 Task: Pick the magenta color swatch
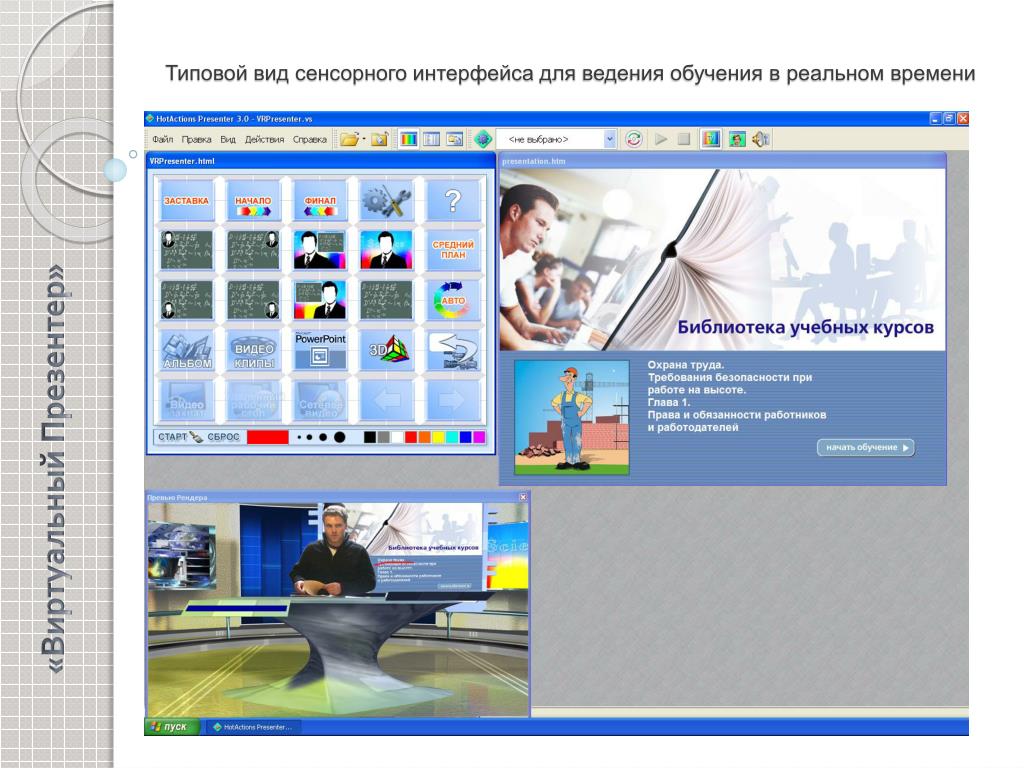click(479, 437)
